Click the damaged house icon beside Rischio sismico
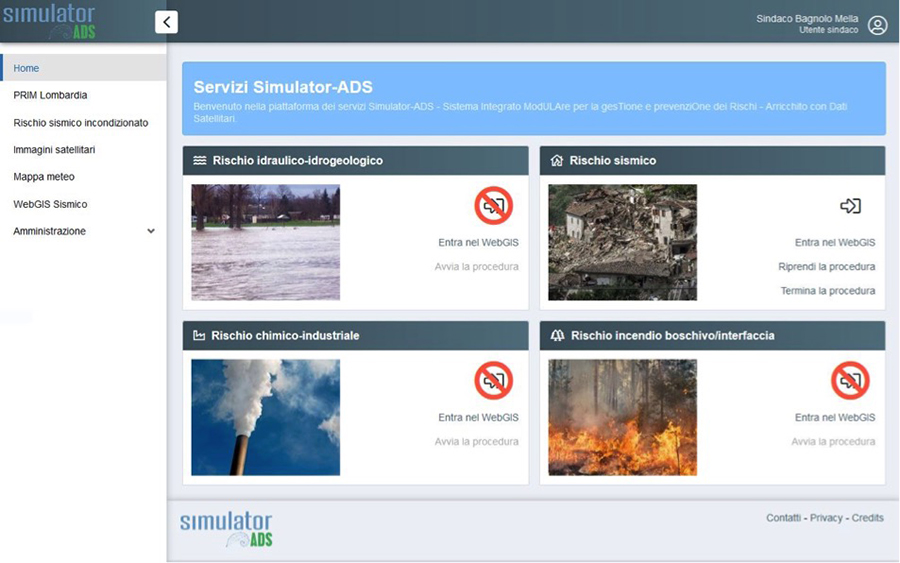This screenshot has width=900, height=563. point(557,161)
